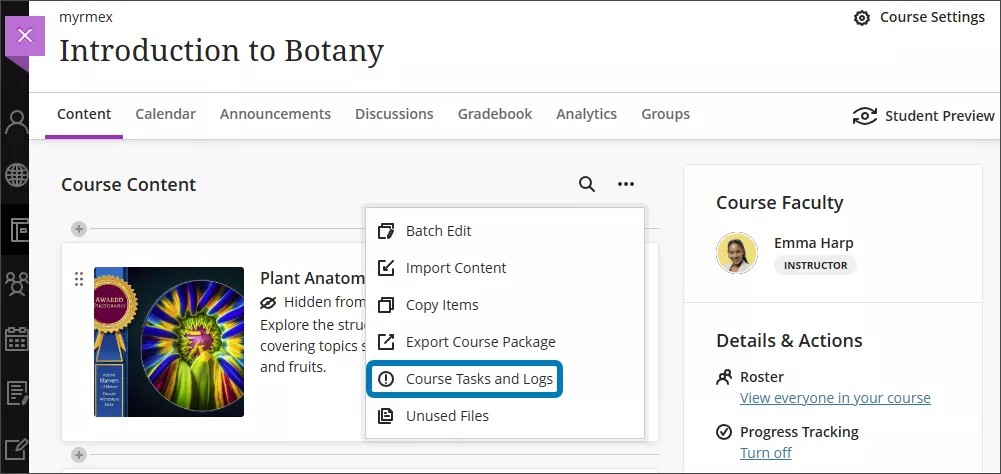Enter Student Preview mode
Image resolution: width=1001 pixels, height=474 pixels.
coord(923,116)
